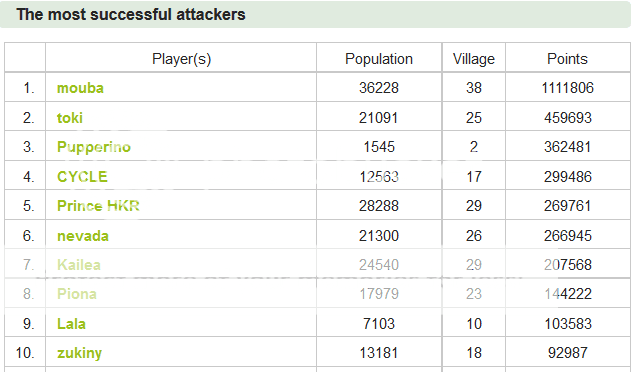Image resolution: width=639 pixels, height=372 pixels.
Task: Click zukiny's points value 92987
Action: [568, 353]
